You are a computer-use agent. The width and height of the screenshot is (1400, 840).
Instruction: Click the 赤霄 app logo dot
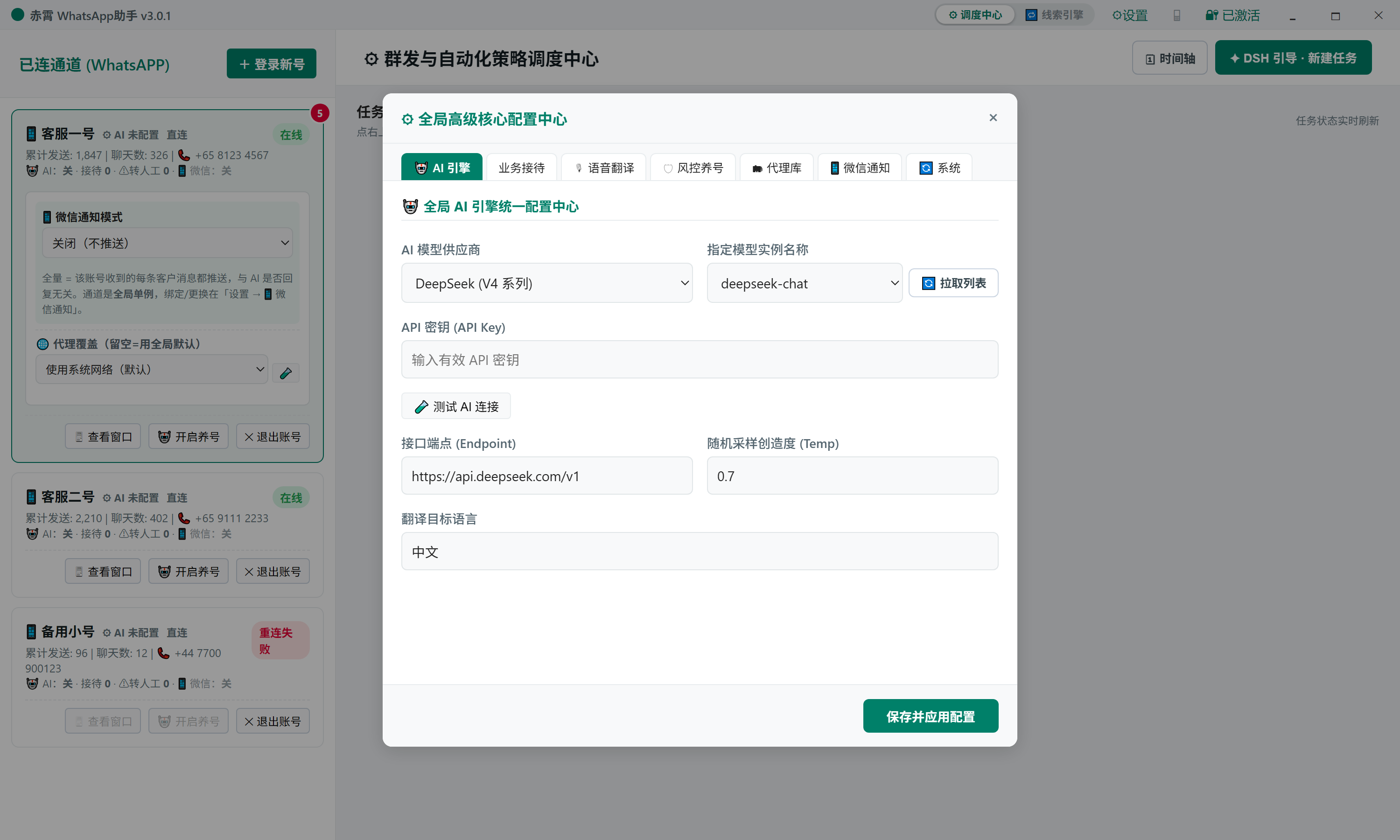pos(18,15)
